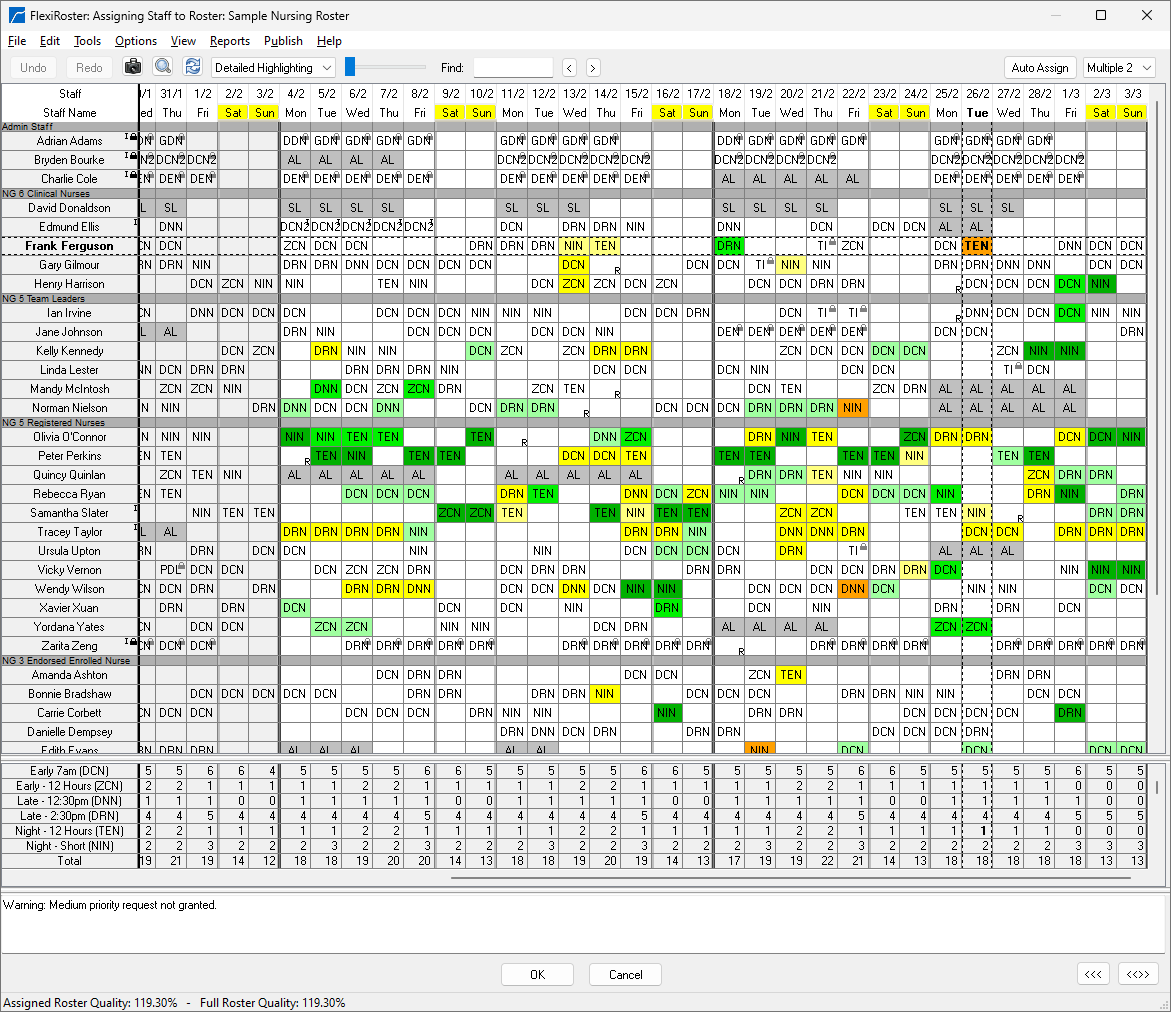Click the <<< collapse panel button
Screen dimensions: 1171x1012
pyautogui.click(x=1093, y=975)
